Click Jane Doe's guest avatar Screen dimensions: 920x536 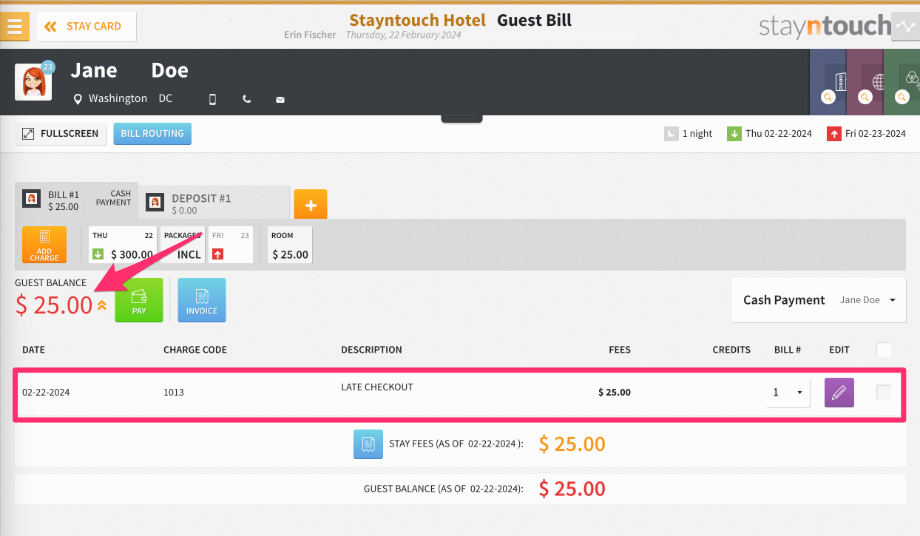click(x=33, y=82)
